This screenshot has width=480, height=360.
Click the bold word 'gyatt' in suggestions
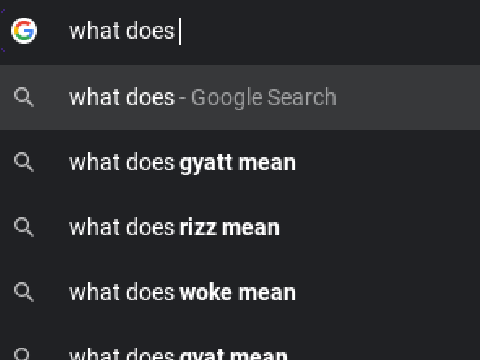click(206, 164)
